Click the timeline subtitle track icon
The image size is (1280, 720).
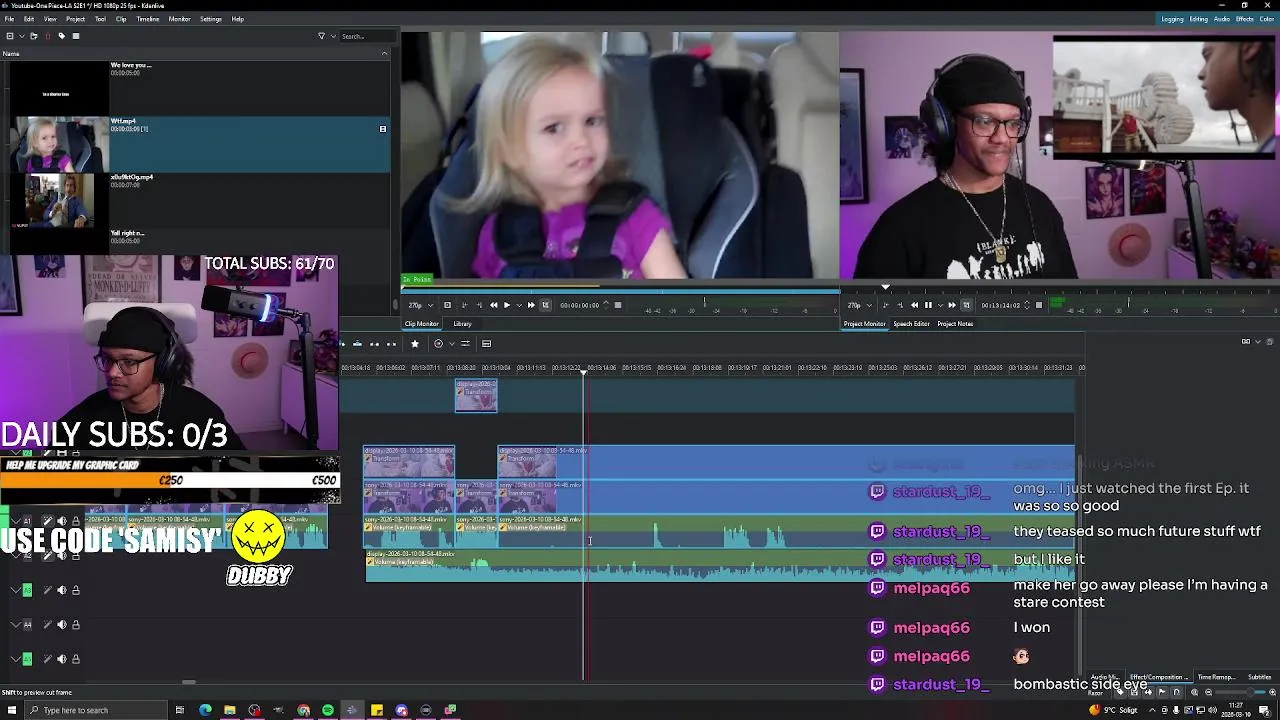[486, 344]
